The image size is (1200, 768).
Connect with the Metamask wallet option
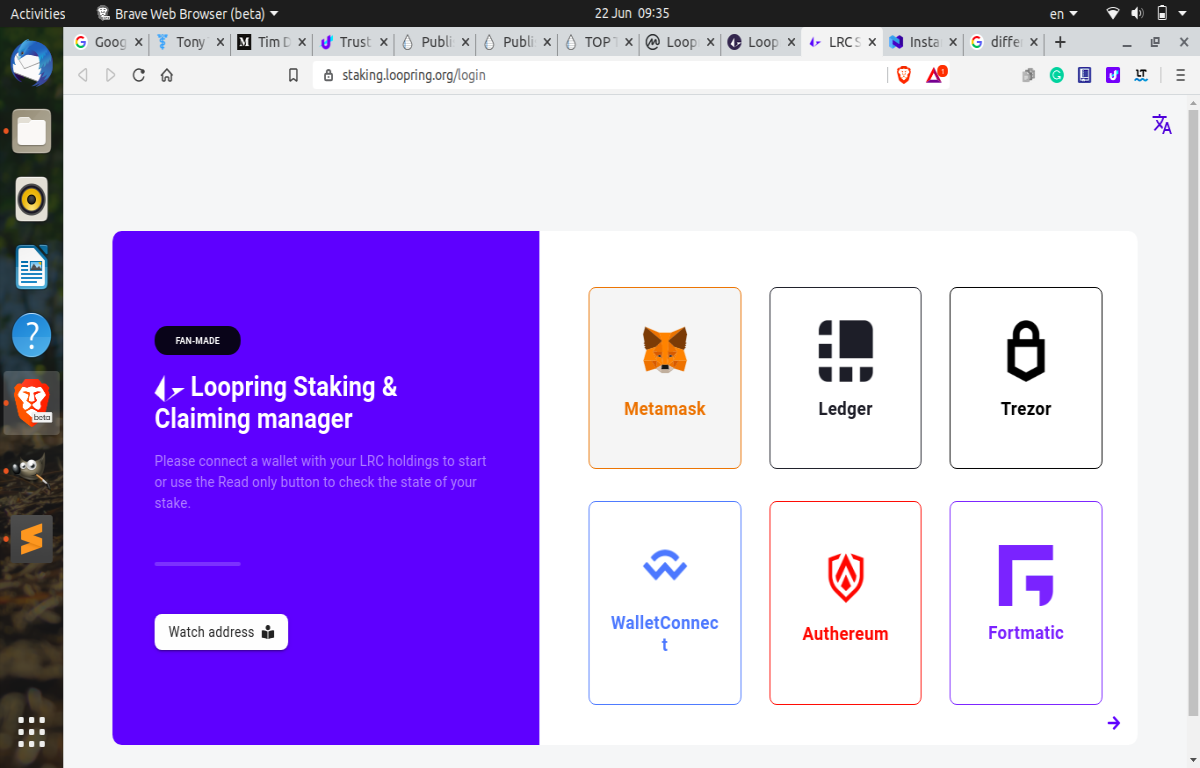(665, 378)
